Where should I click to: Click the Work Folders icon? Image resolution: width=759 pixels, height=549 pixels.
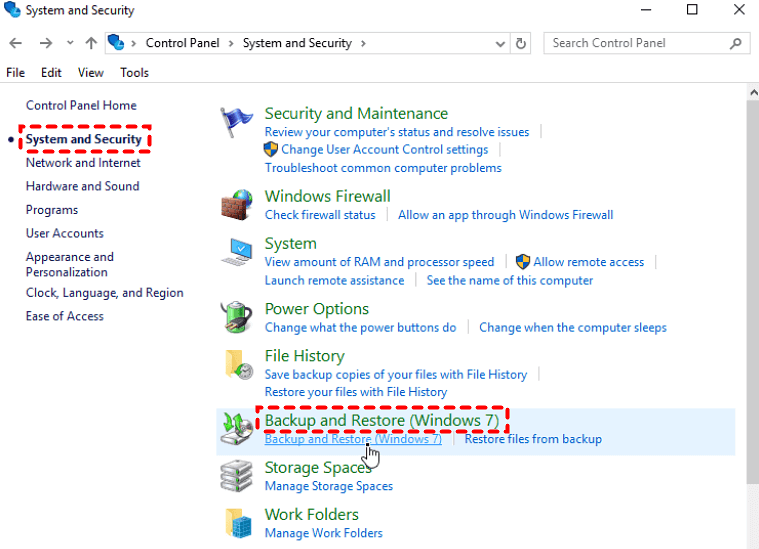pos(237,523)
